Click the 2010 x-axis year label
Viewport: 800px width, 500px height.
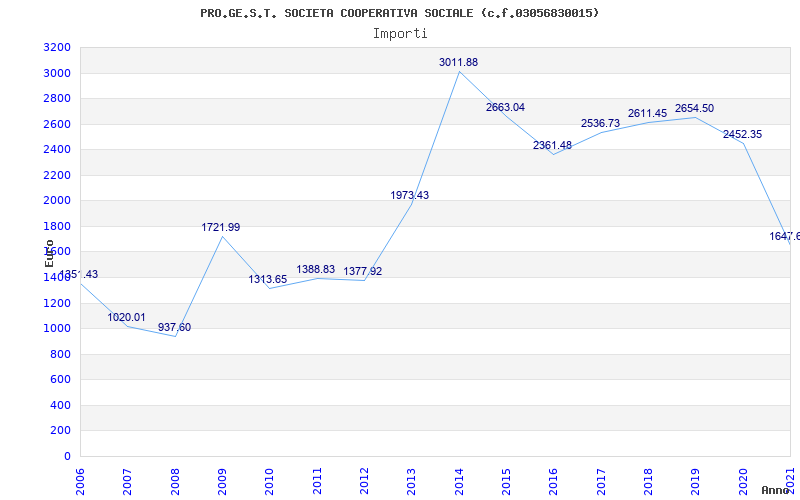click(x=269, y=482)
